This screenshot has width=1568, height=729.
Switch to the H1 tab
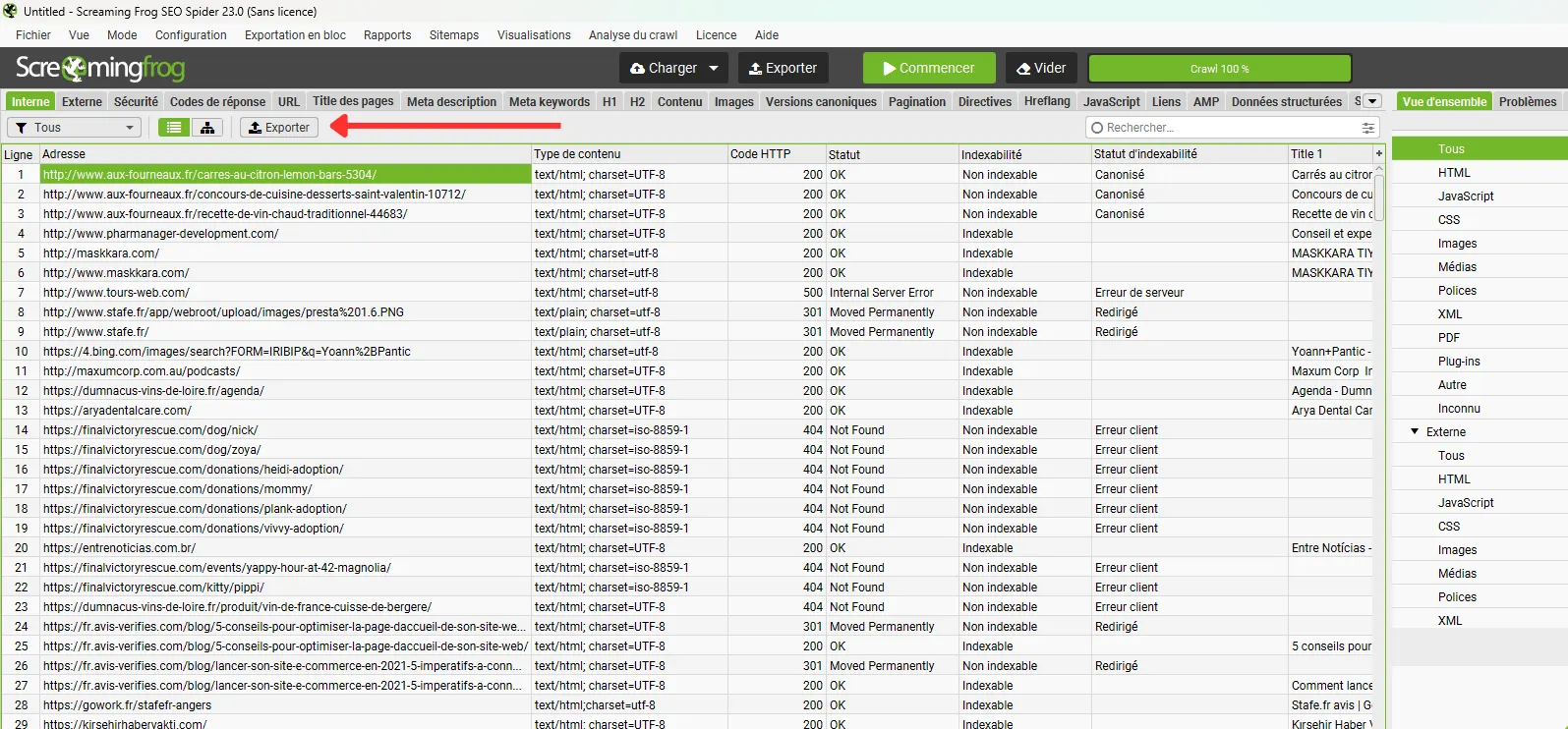point(610,101)
